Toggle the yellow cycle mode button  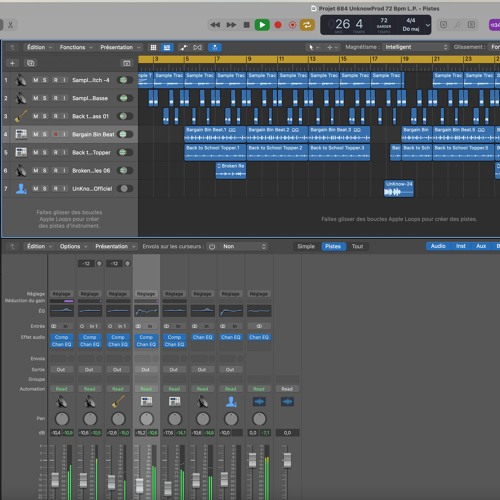[307, 25]
